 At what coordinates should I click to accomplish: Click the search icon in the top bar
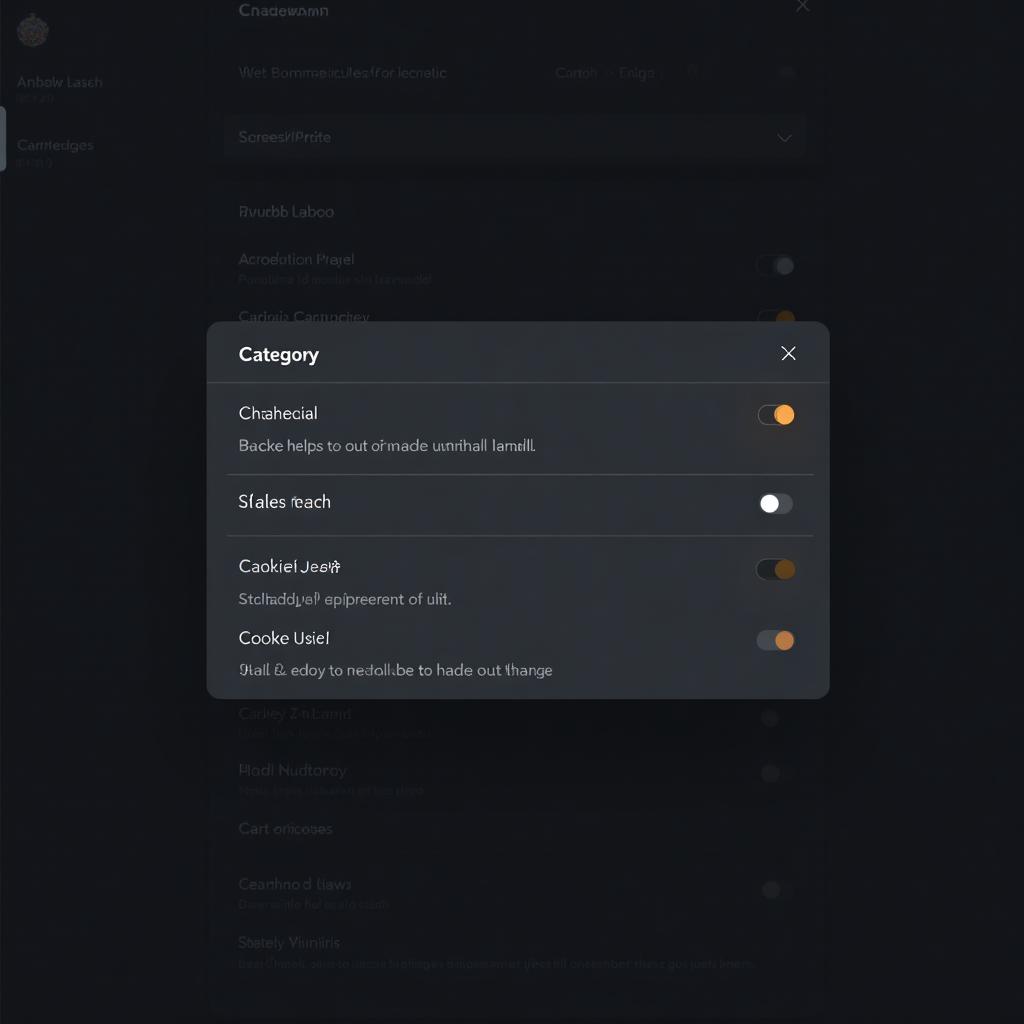[x=691, y=73]
